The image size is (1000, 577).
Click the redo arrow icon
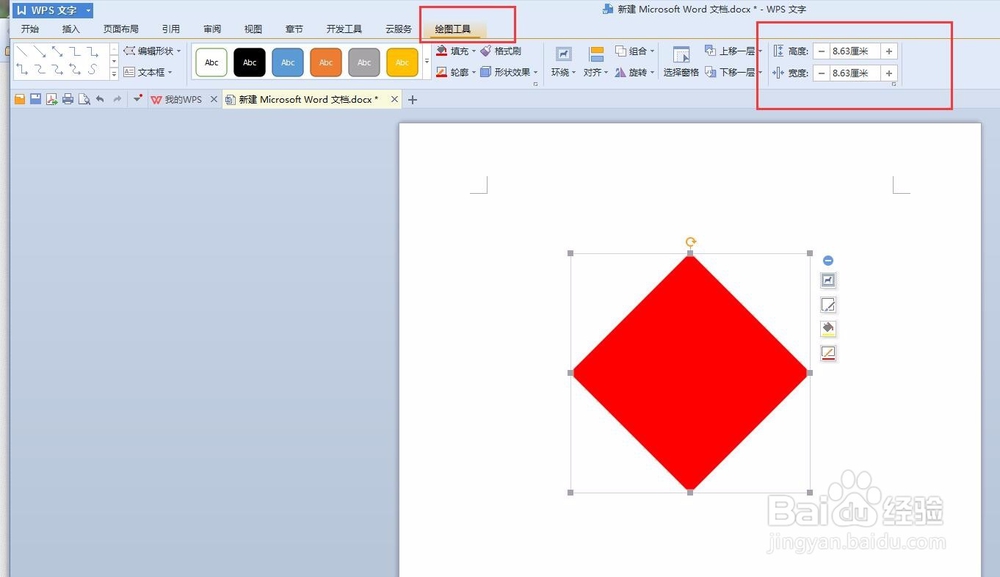click(117, 99)
